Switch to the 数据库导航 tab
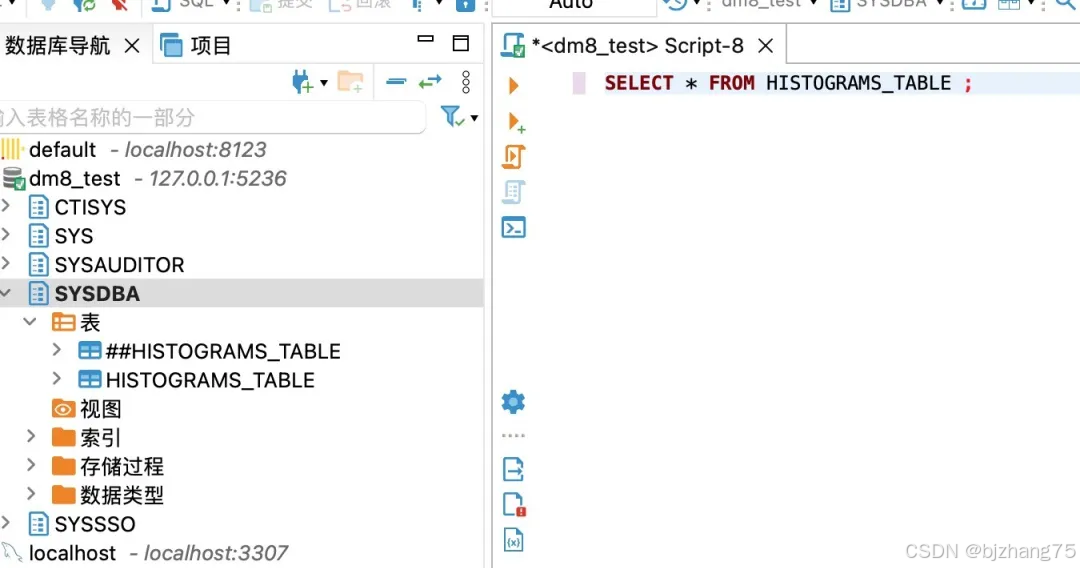The width and height of the screenshot is (1080, 568). coord(57,45)
